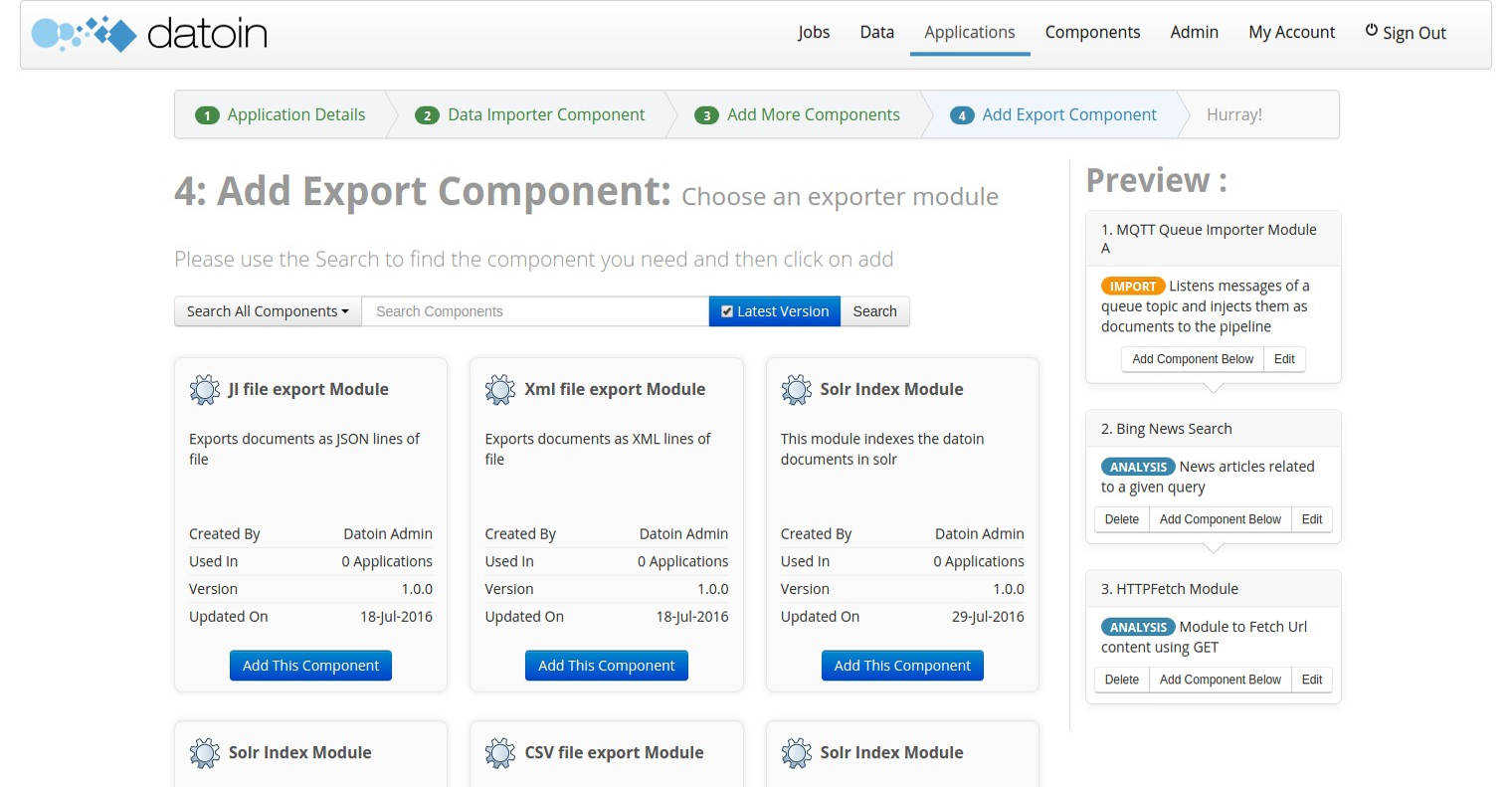Click the gear icon on Jl file export Module
This screenshot has width=1512, height=787.
[205, 390]
